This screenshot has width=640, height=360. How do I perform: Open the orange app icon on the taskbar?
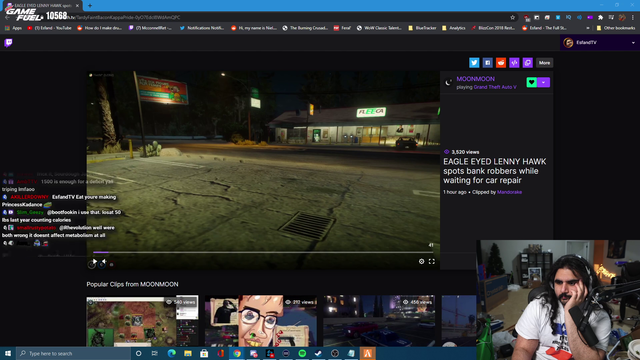[x=367, y=353]
